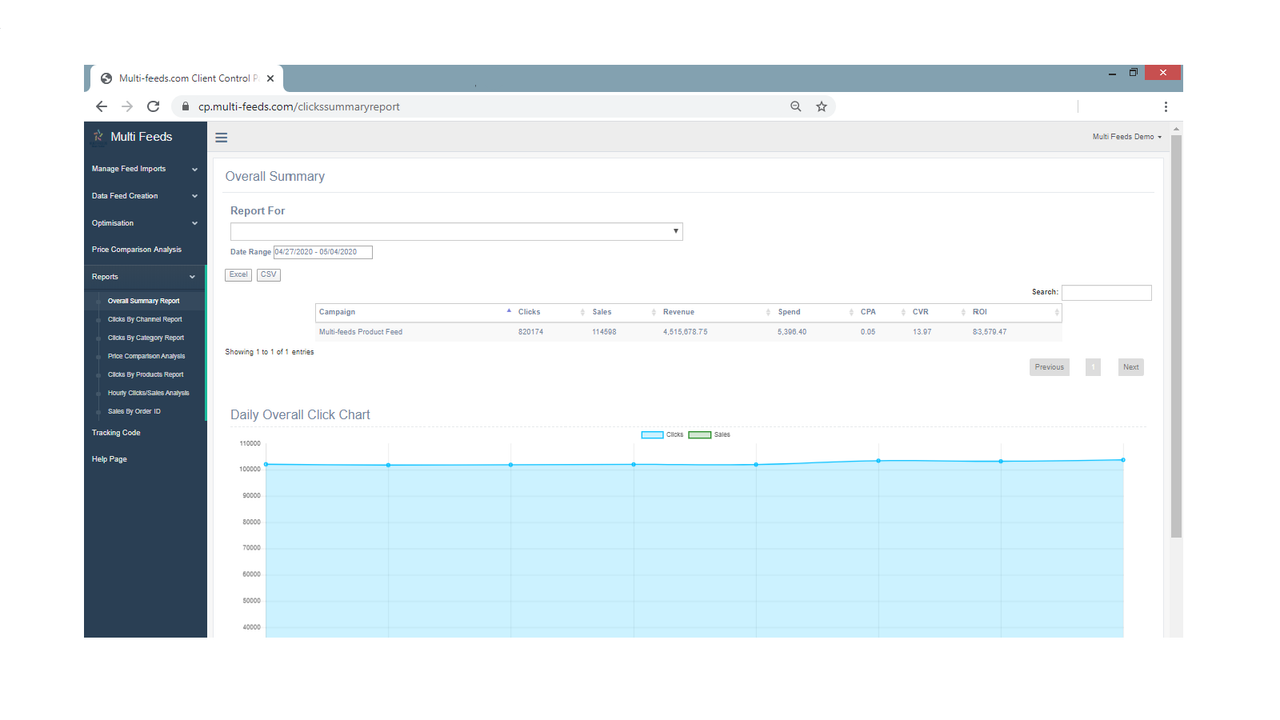
Task: Click the hamburger menu icon
Action: click(x=221, y=137)
